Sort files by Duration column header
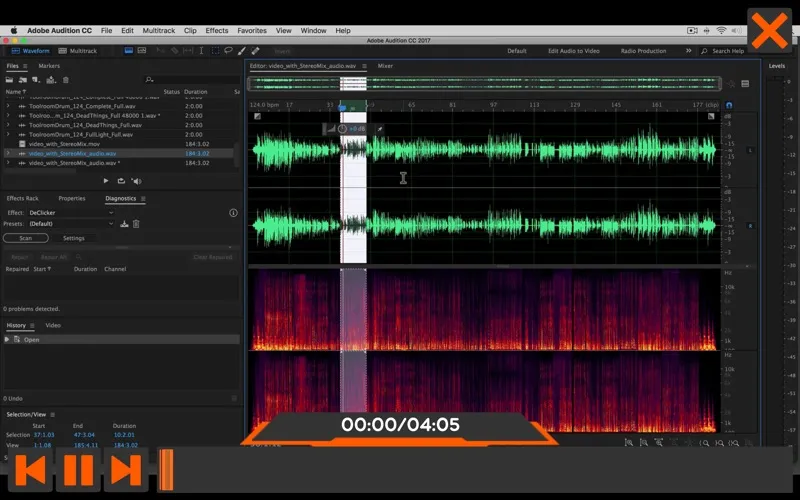Screen dimensions: 800x500 pyautogui.click(x=195, y=92)
